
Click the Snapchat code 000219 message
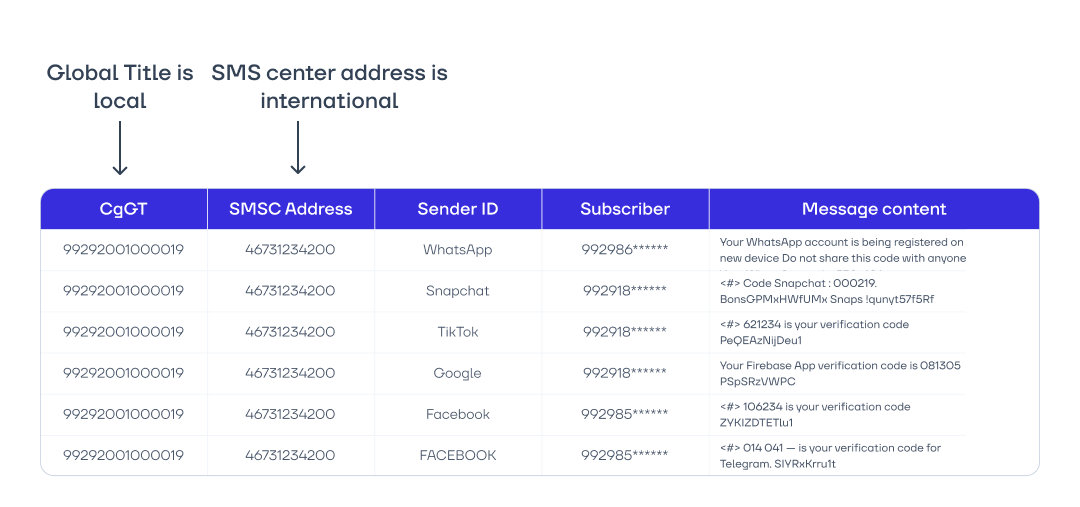coord(827,291)
